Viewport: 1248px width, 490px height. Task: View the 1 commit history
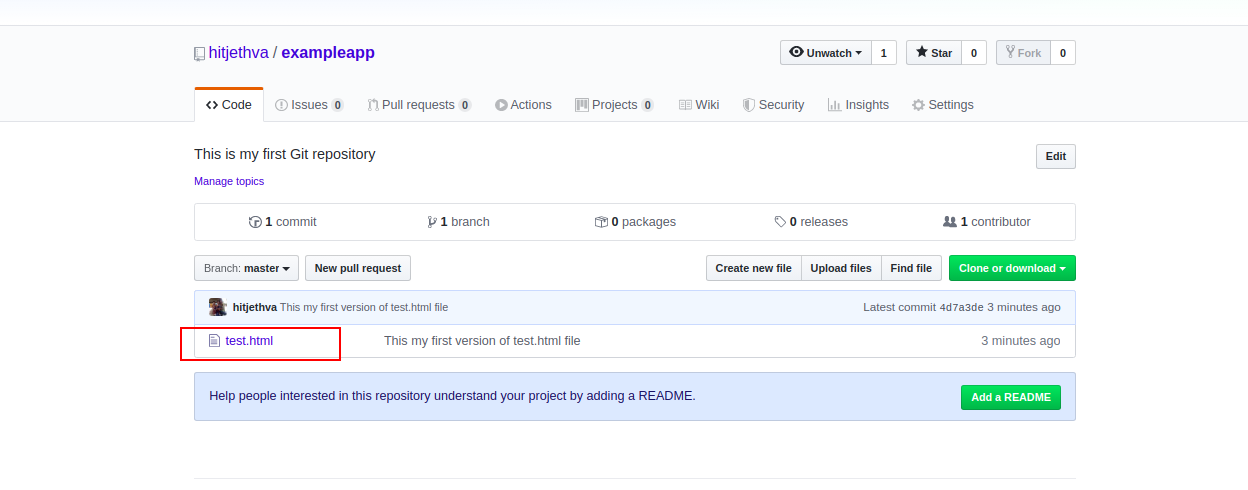283,222
